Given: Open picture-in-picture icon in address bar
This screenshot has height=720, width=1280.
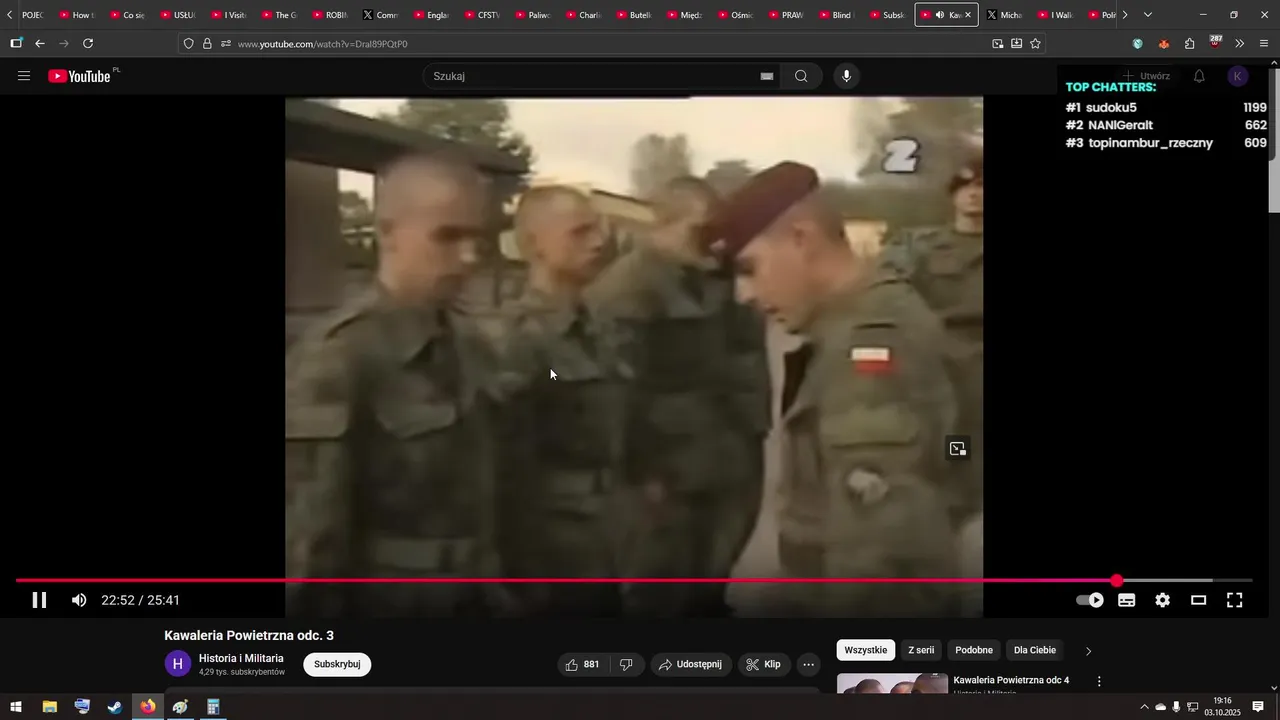Looking at the screenshot, I should point(998,44).
